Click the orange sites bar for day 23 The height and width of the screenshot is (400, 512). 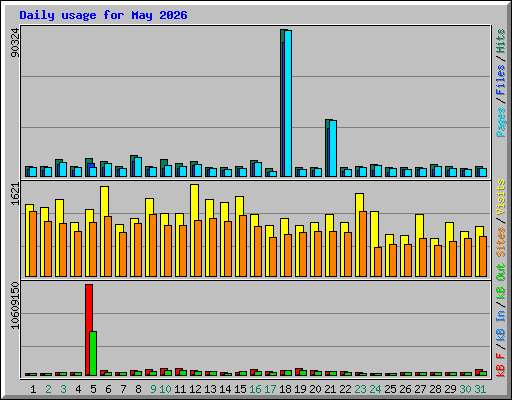click(363, 244)
